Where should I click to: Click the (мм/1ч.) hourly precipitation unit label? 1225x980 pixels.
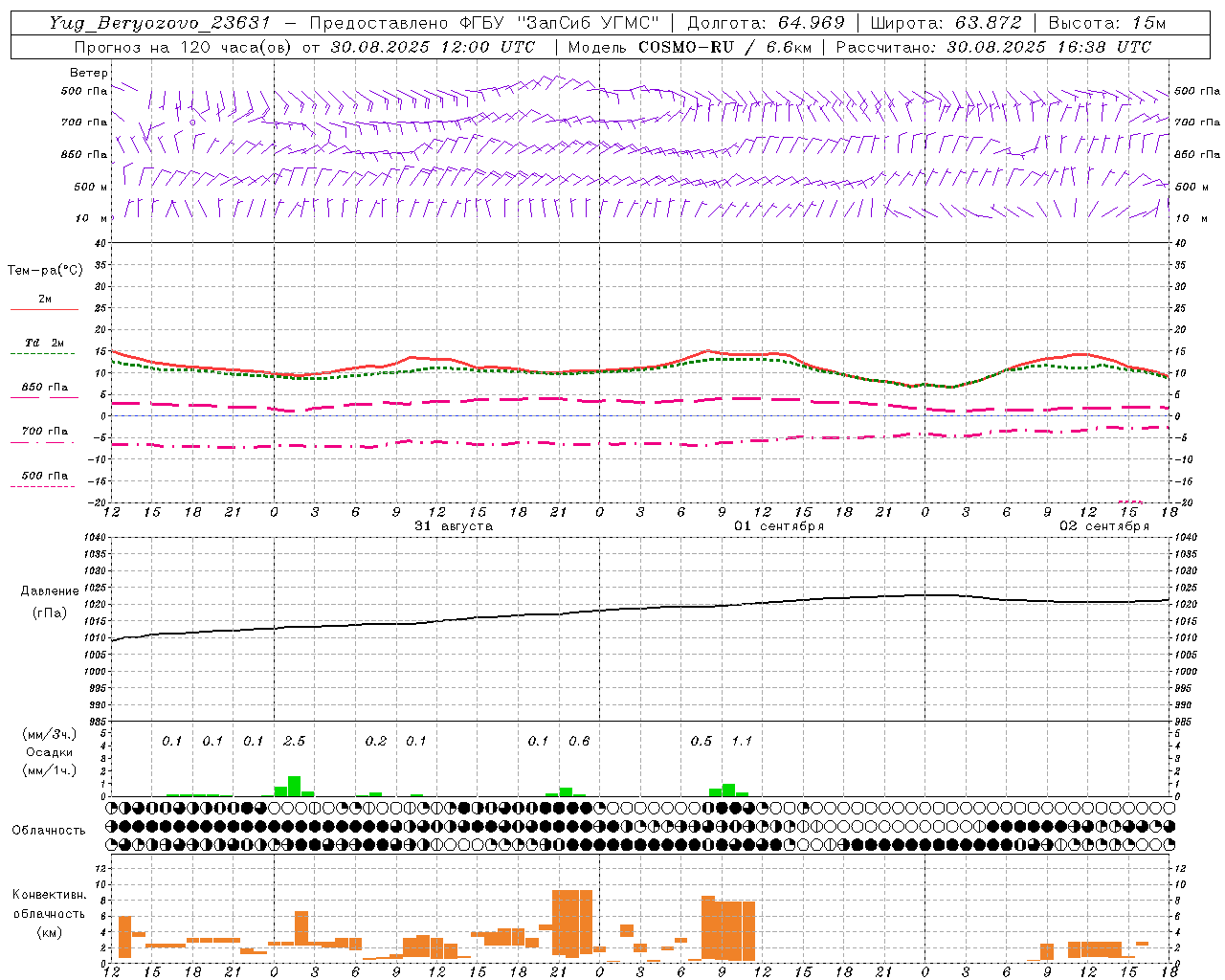pos(49,770)
